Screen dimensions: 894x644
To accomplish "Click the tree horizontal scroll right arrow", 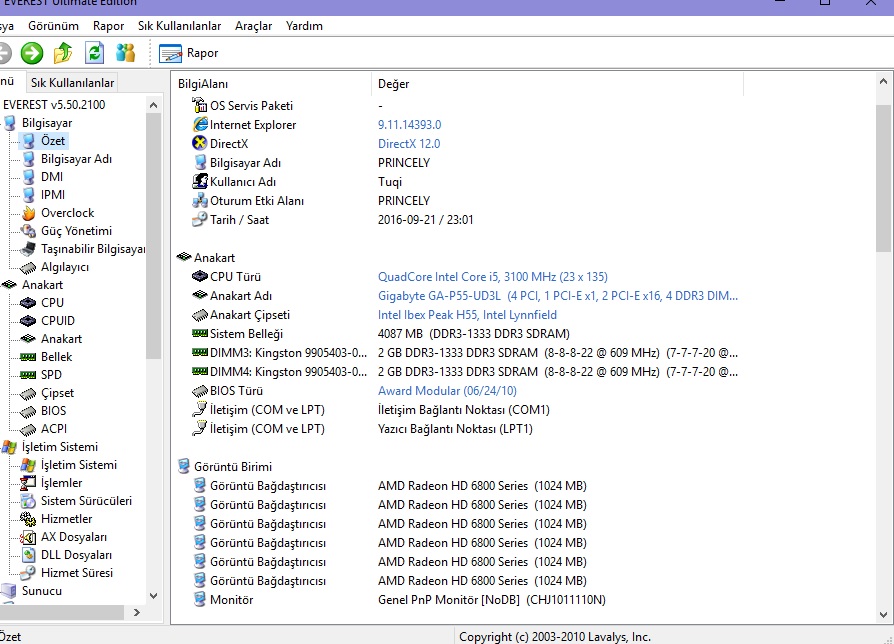I will 136,613.
